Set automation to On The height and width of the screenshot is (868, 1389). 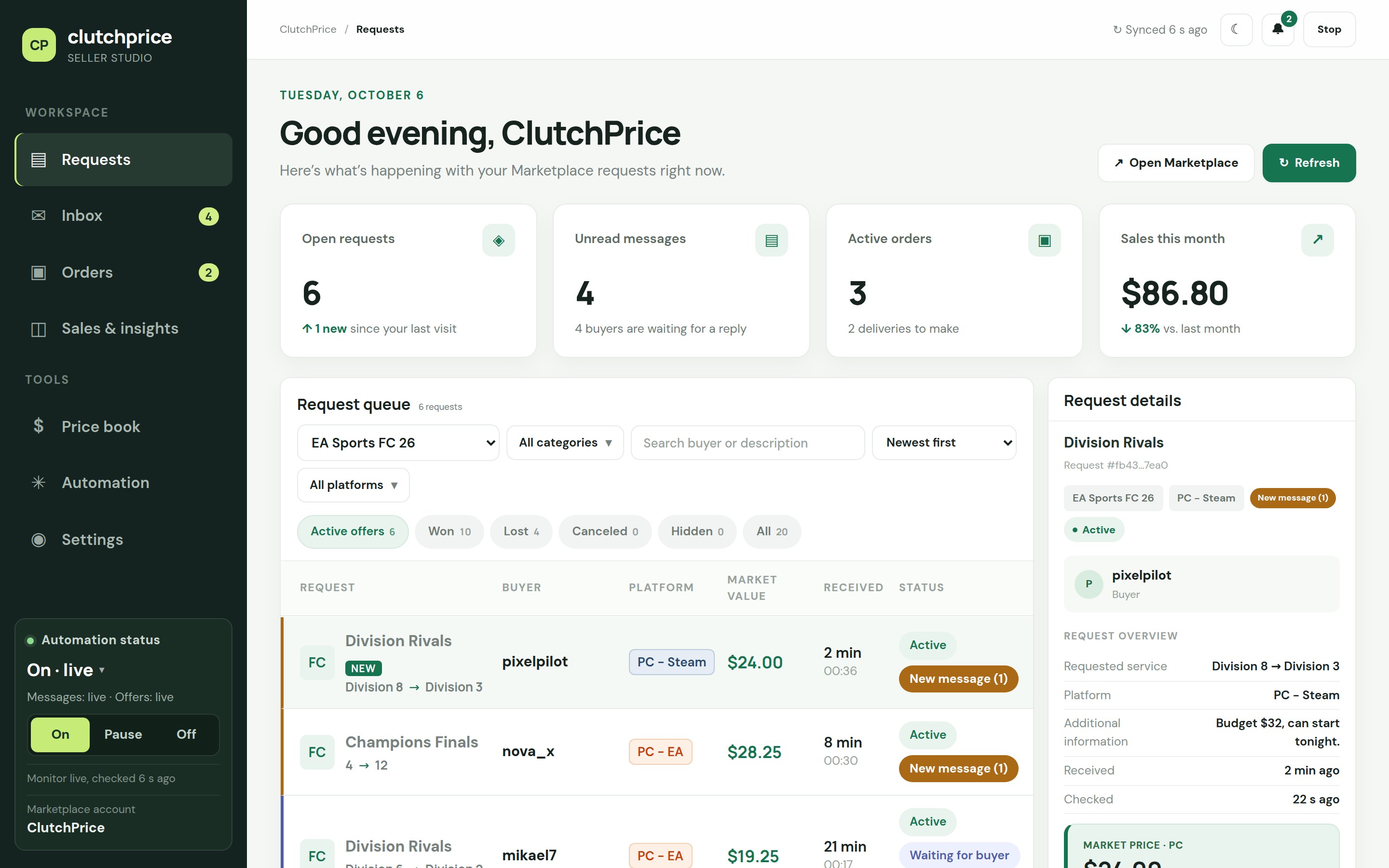click(x=60, y=734)
